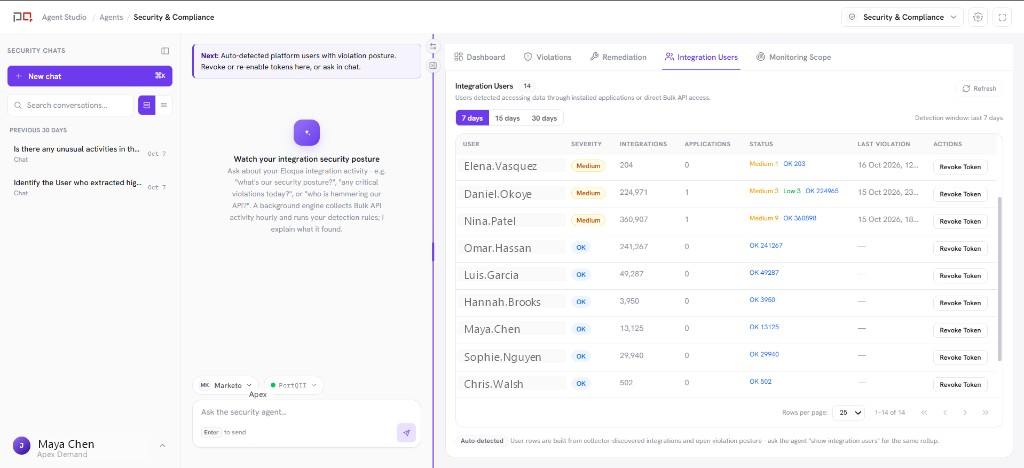Click the user count badge '14'
The image size is (1024, 468).
(526, 86)
